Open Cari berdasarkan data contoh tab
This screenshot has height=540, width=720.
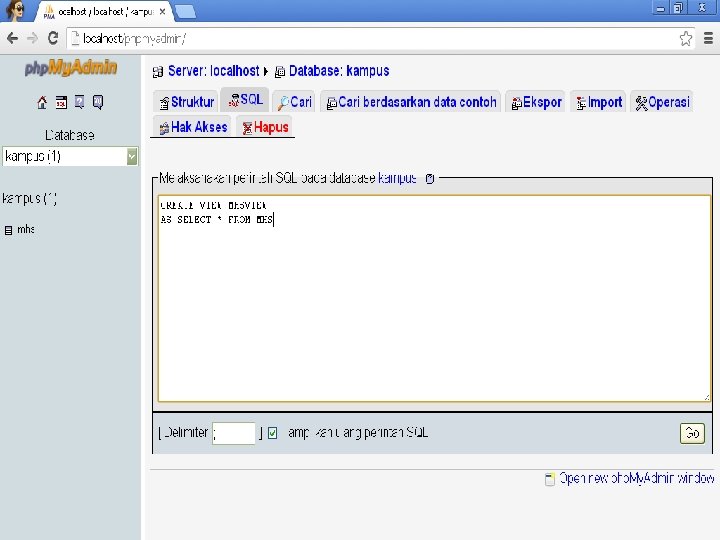(x=411, y=102)
